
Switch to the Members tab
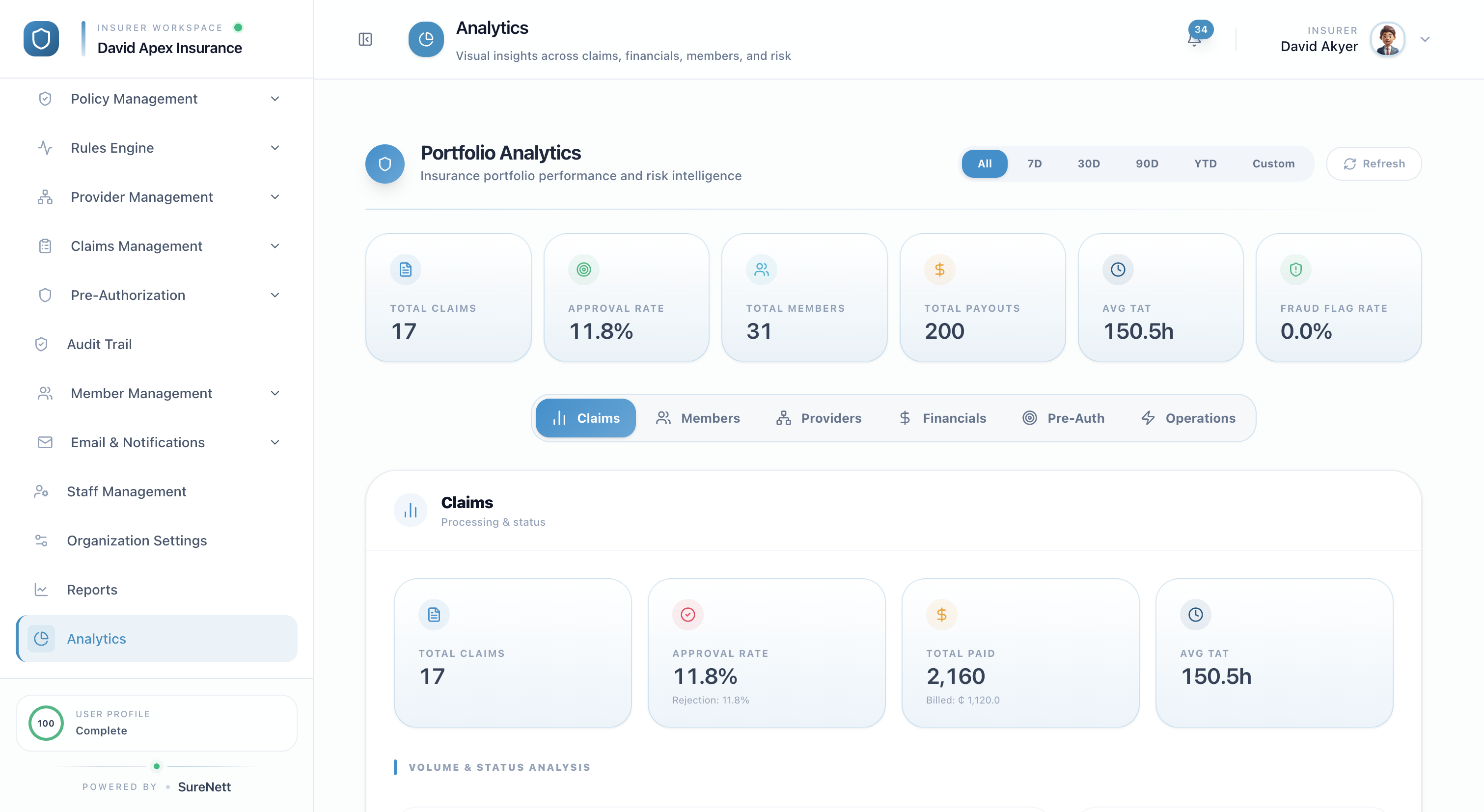698,418
